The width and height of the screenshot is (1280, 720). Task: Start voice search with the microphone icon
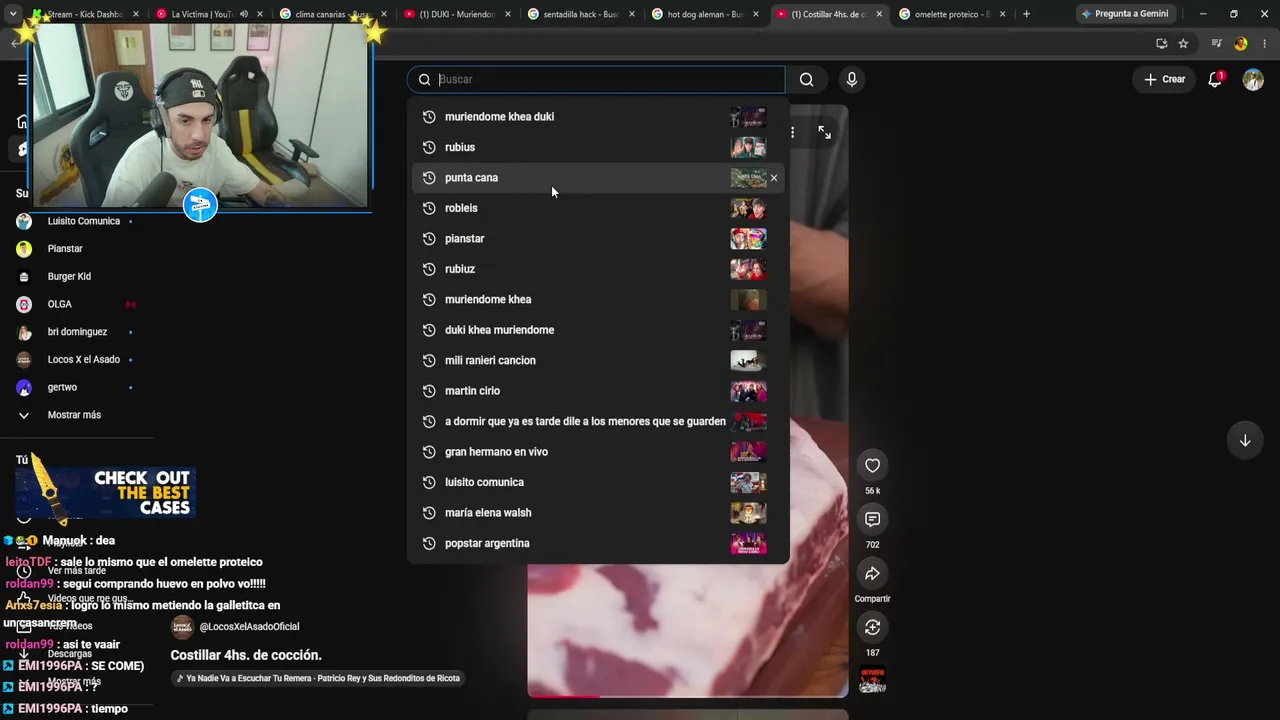[x=852, y=80]
